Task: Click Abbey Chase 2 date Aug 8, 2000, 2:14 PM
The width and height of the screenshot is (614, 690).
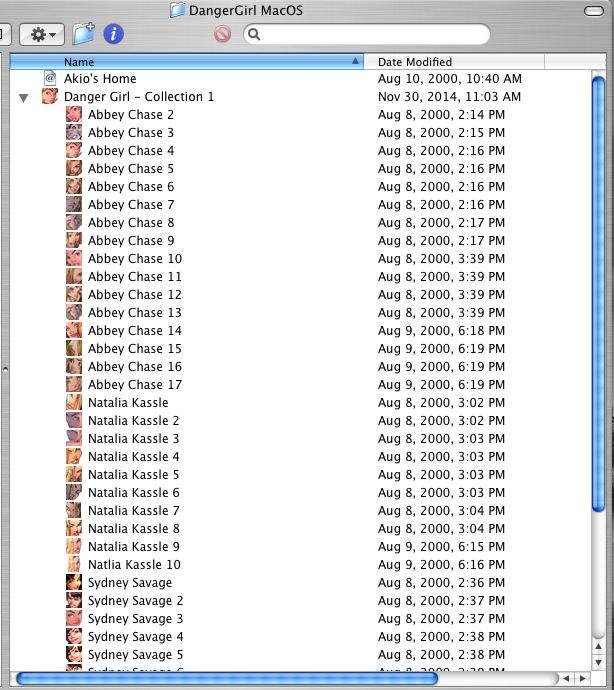Action: pos(441,115)
